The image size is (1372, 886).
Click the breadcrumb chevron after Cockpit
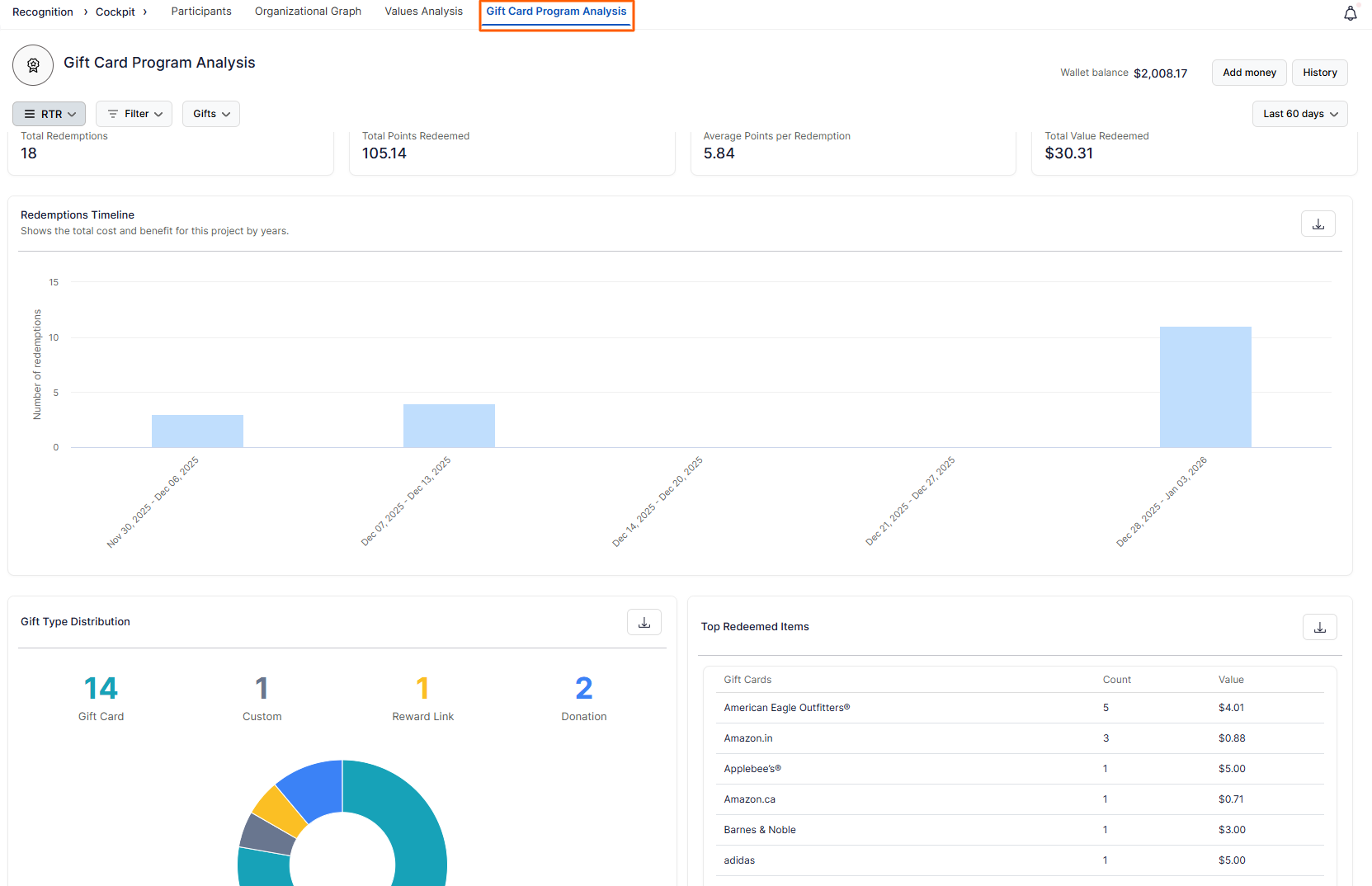pyautogui.click(x=145, y=12)
